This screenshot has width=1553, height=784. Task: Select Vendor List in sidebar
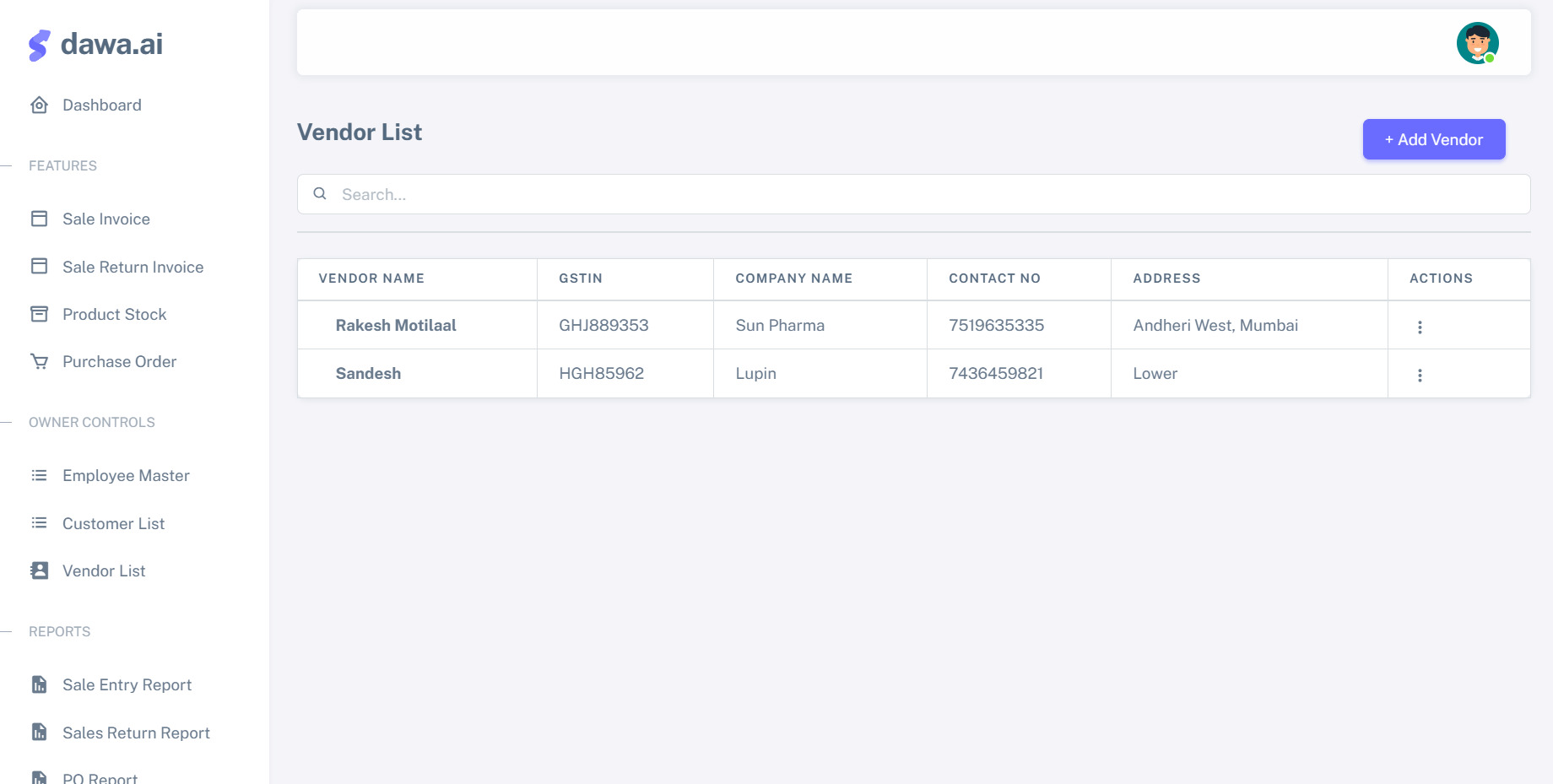point(104,570)
